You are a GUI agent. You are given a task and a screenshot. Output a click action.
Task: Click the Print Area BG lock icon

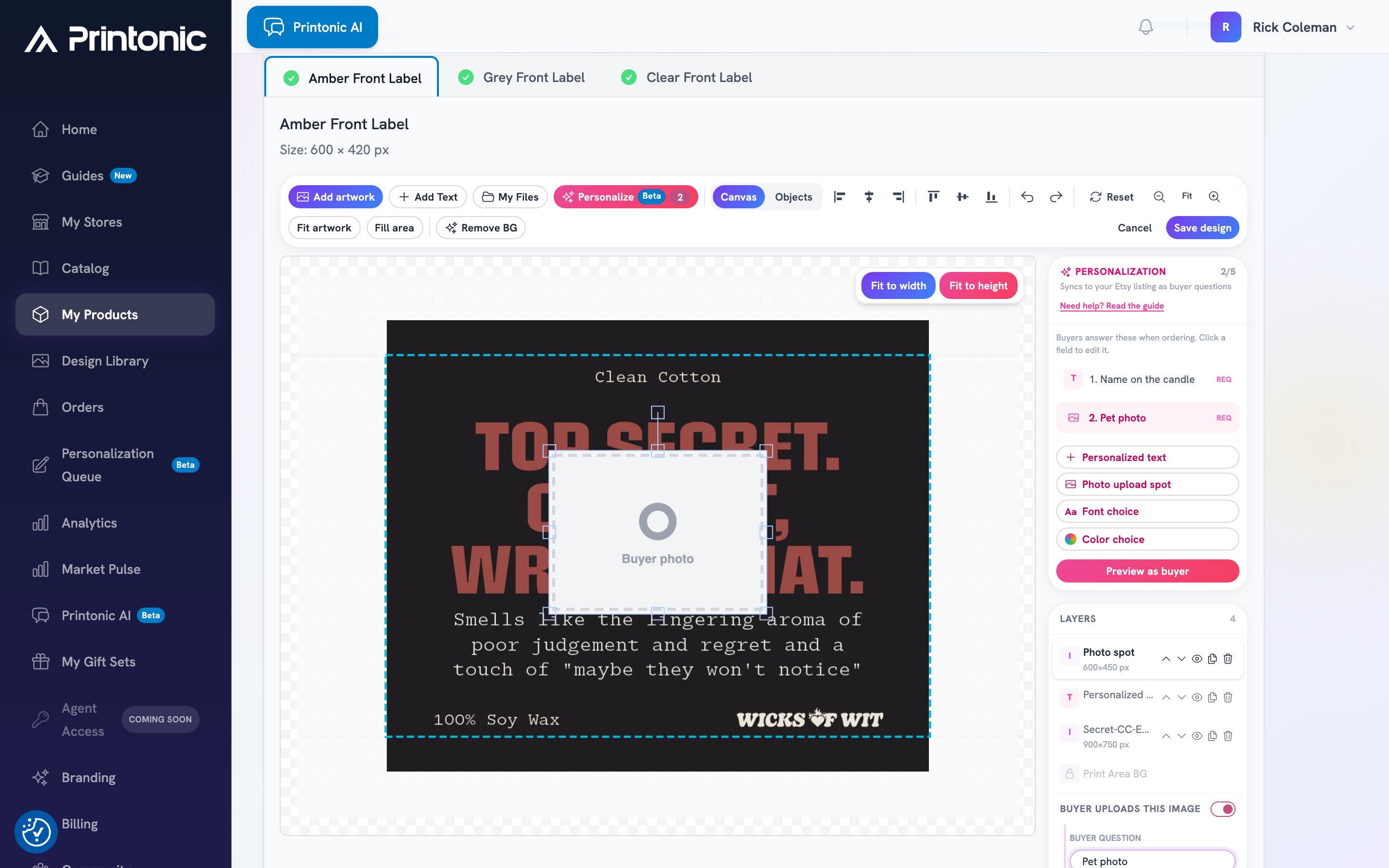pyautogui.click(x=1070, y=774)
